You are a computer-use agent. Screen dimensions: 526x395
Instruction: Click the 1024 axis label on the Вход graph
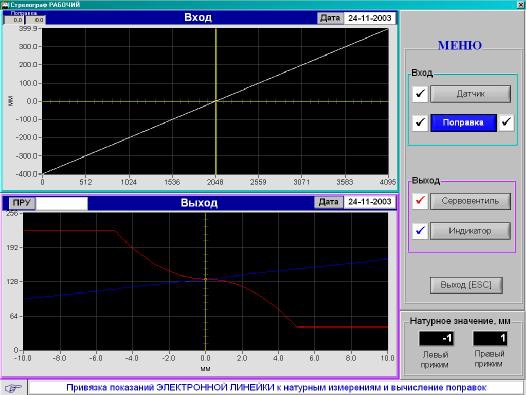(128, 182)
